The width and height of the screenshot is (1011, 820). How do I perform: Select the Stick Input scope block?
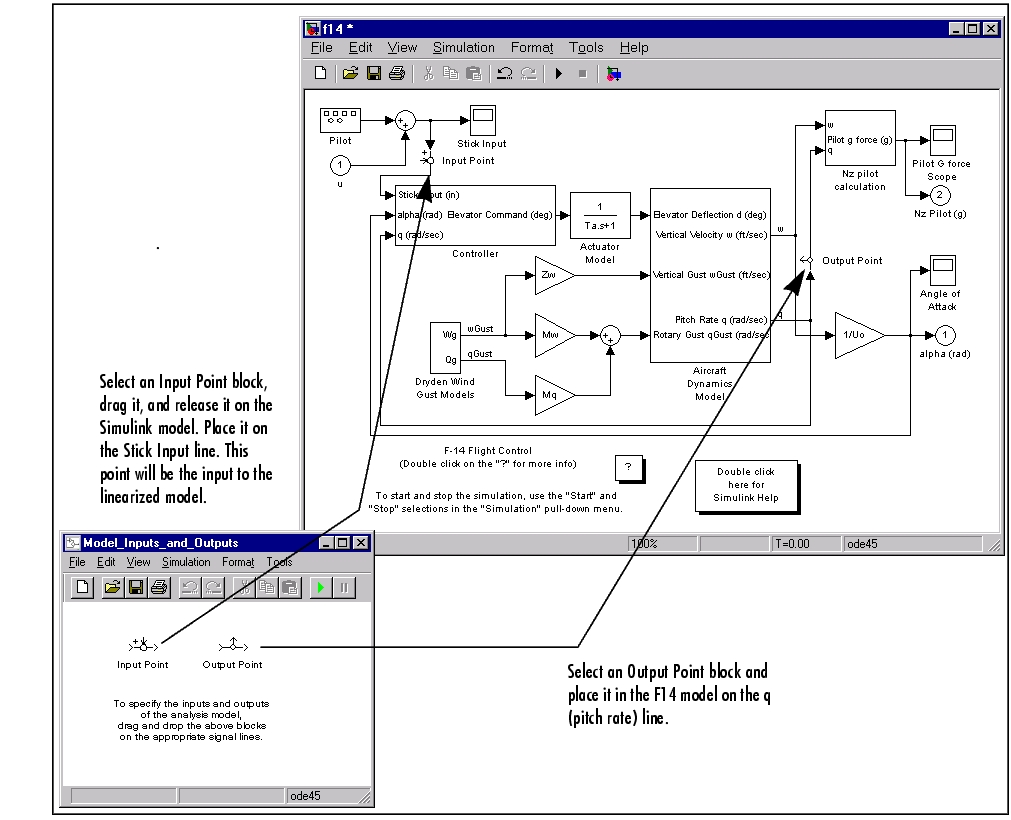click(483, 121)
